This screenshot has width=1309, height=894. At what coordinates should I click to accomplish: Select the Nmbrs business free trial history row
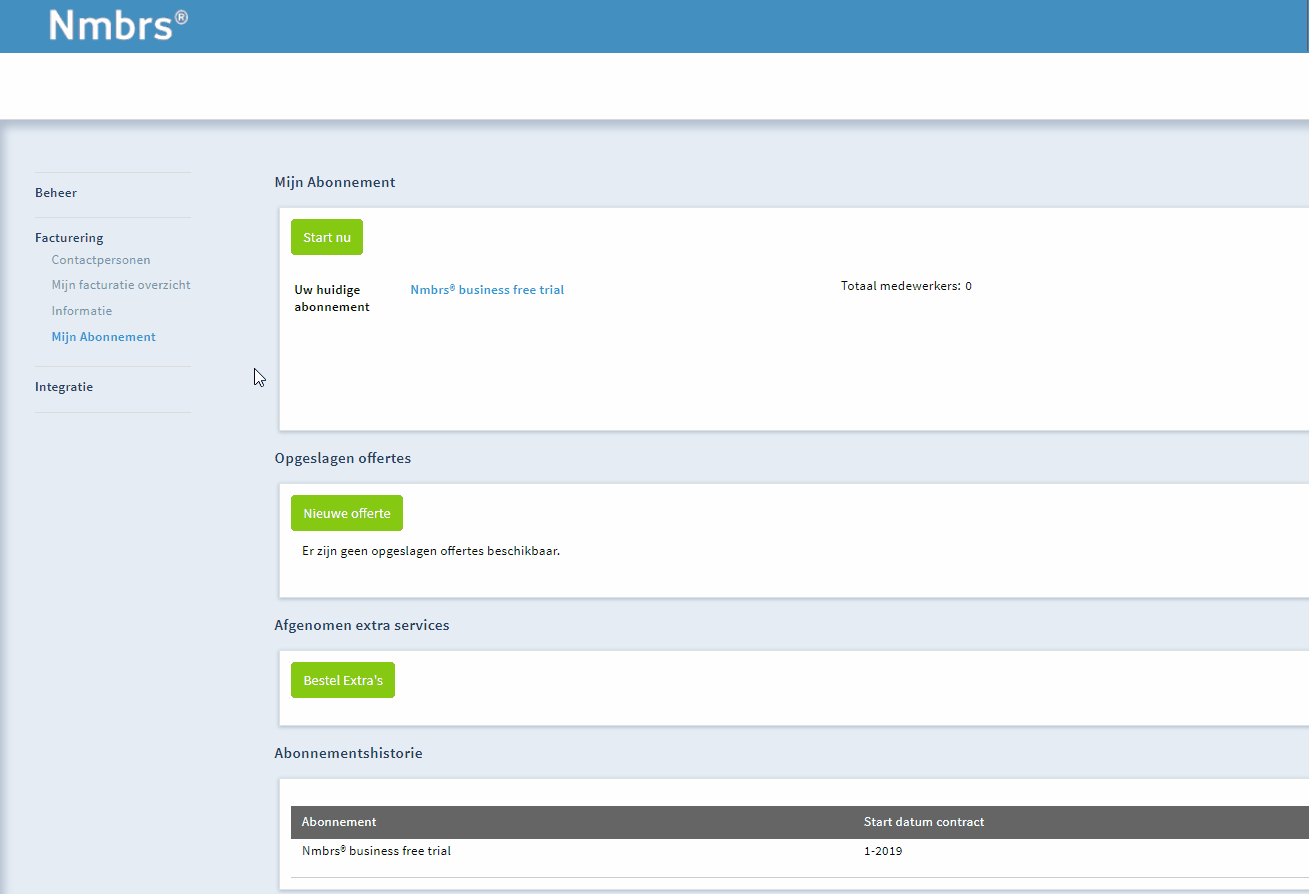point(799,852)
